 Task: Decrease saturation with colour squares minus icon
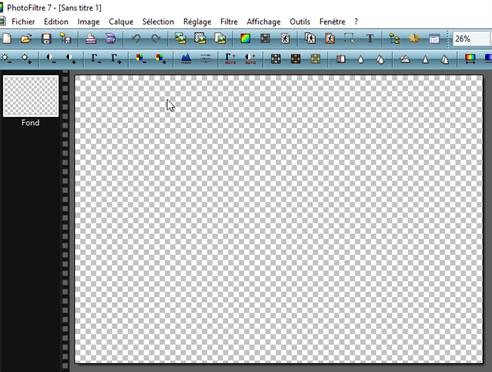pyautogui.click(x=141, y=59)
